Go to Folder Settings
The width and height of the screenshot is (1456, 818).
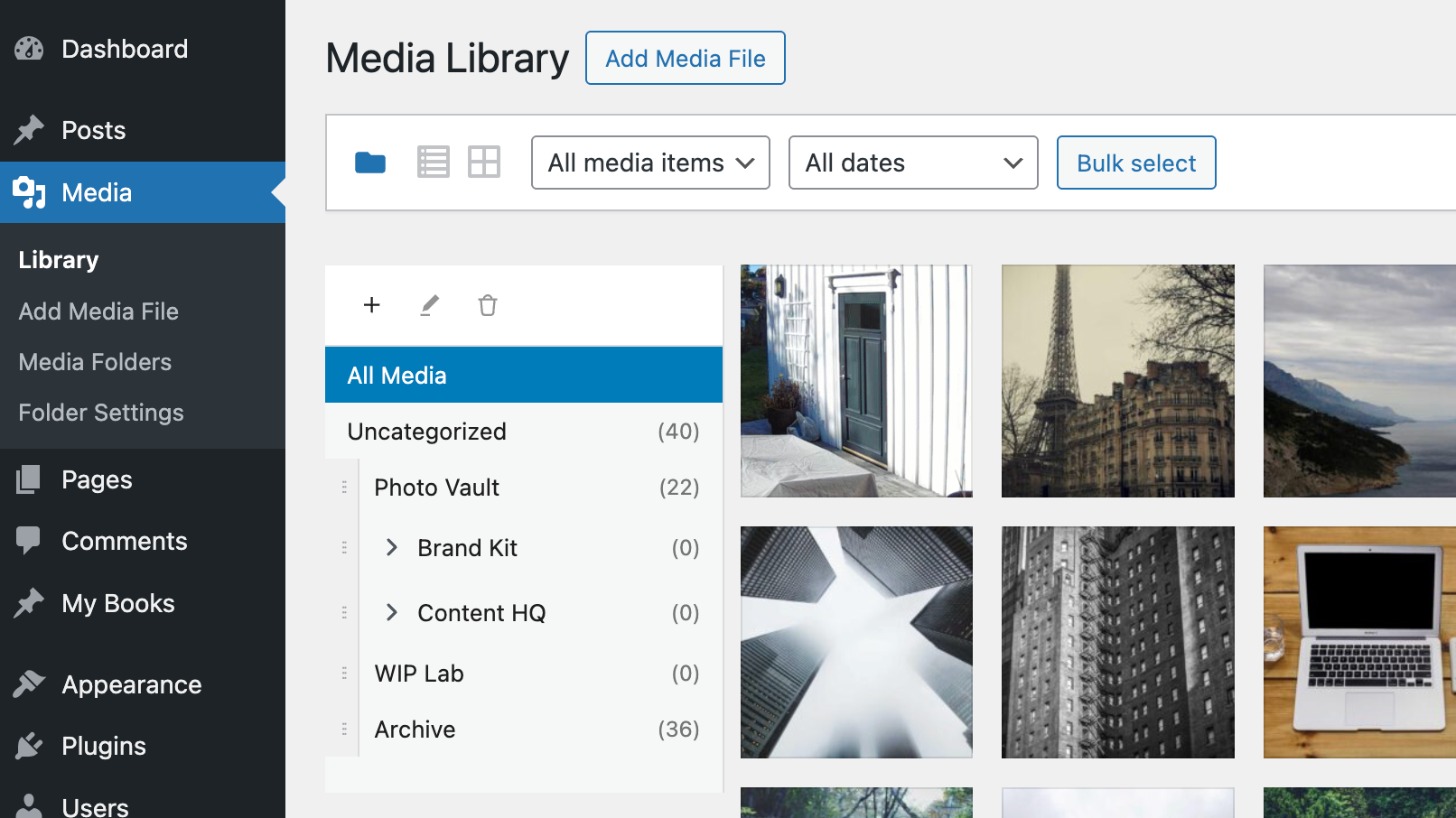100,413
